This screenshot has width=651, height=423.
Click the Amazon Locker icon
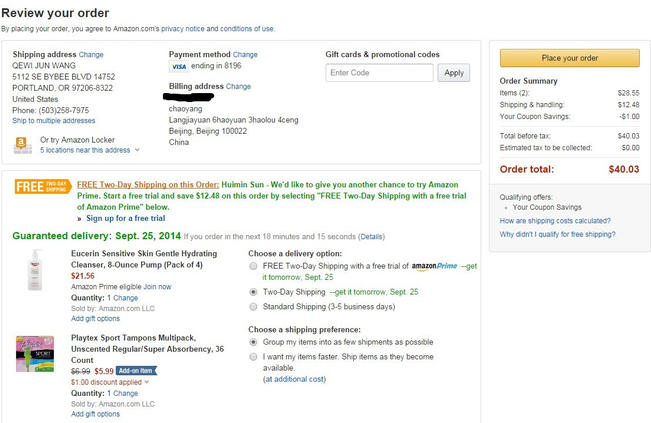click(x=22, y=145)
